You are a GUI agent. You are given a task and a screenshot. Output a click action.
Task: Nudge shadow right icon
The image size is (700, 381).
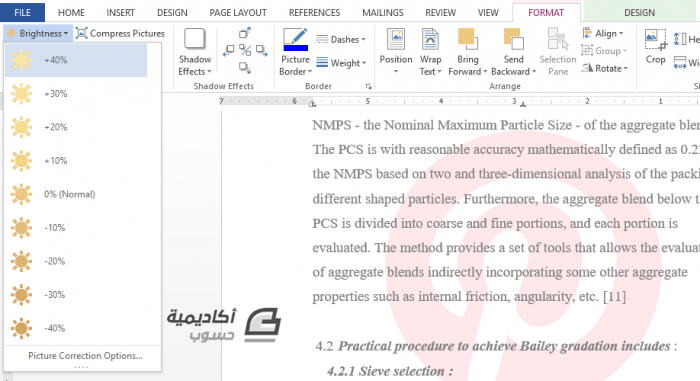pos(262,50)
